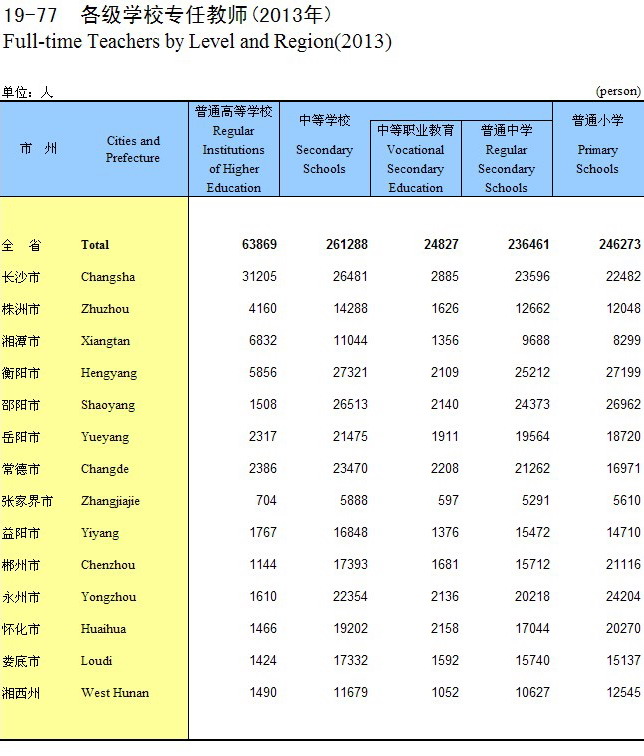Click the unit label 单位:人
644x756 pixels.
pos(27,92)
